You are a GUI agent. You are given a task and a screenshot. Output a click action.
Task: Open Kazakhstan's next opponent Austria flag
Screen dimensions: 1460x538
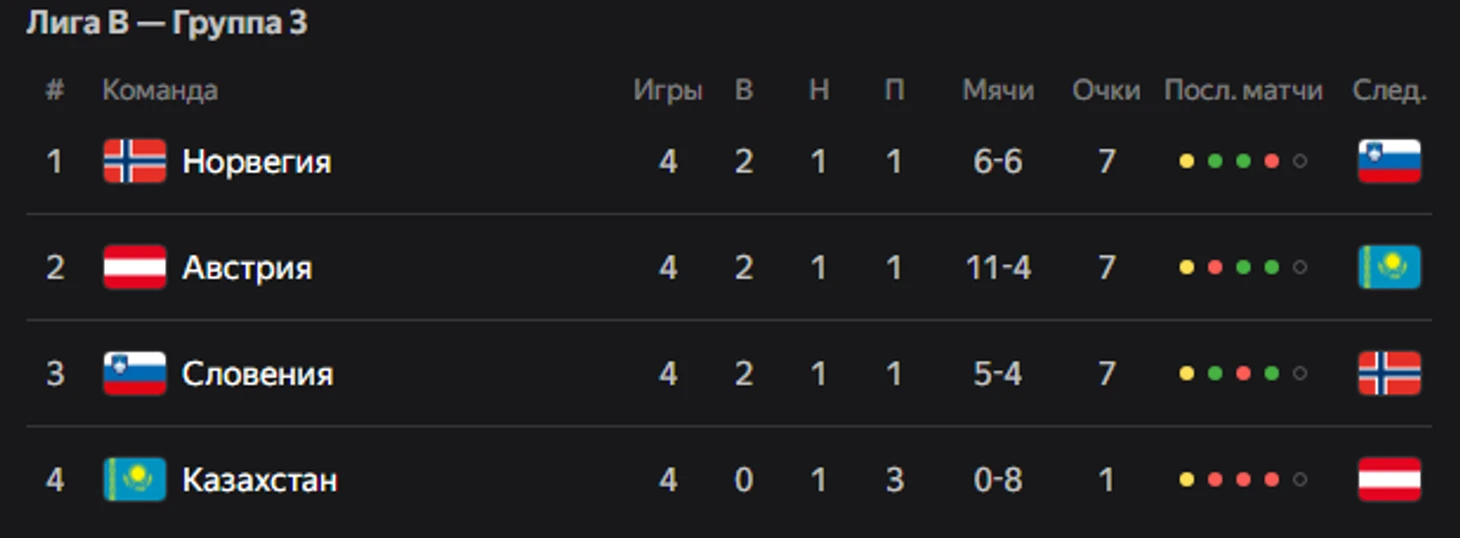[1389, 479]
